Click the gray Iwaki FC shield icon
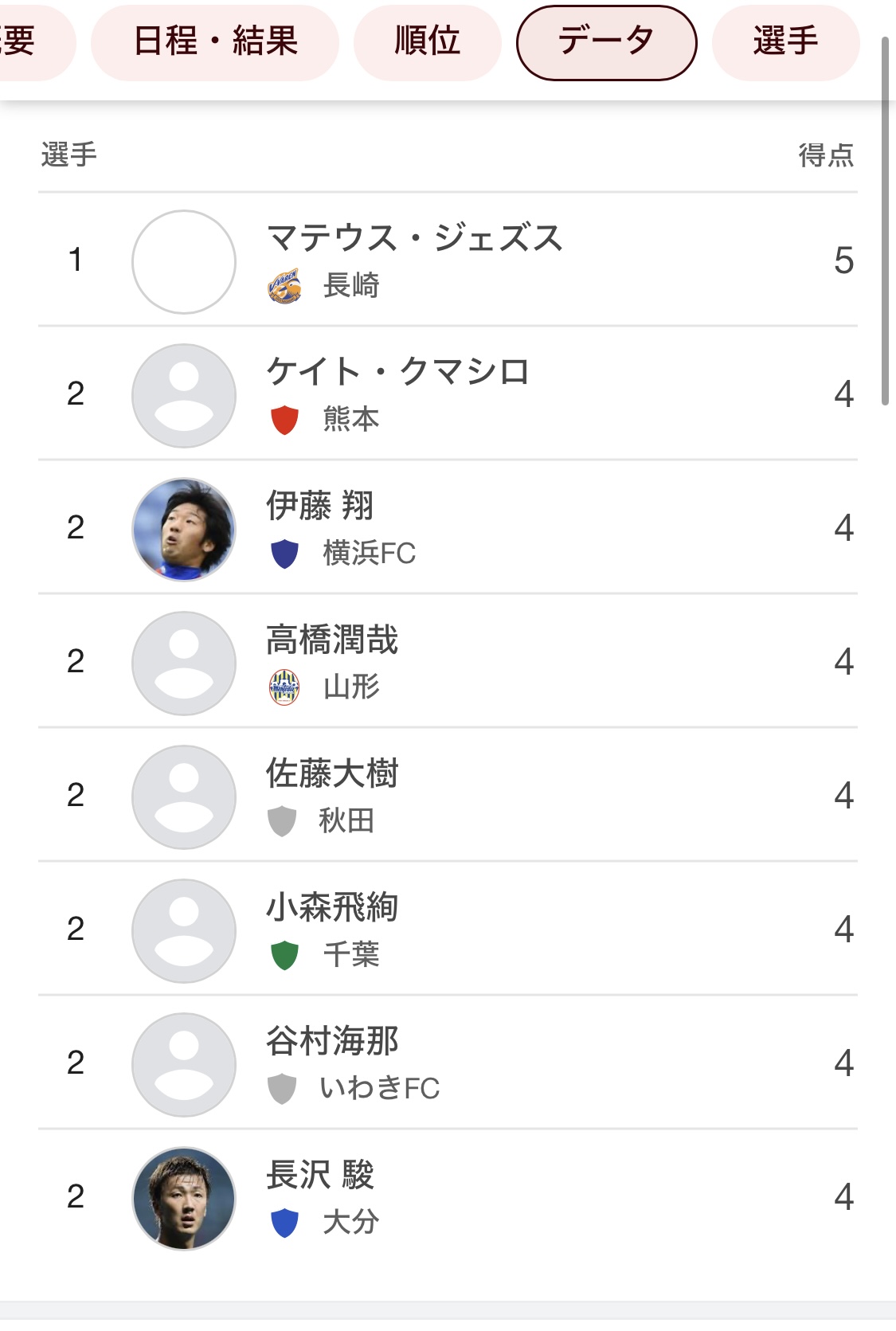 click(x=282, y=1089)
